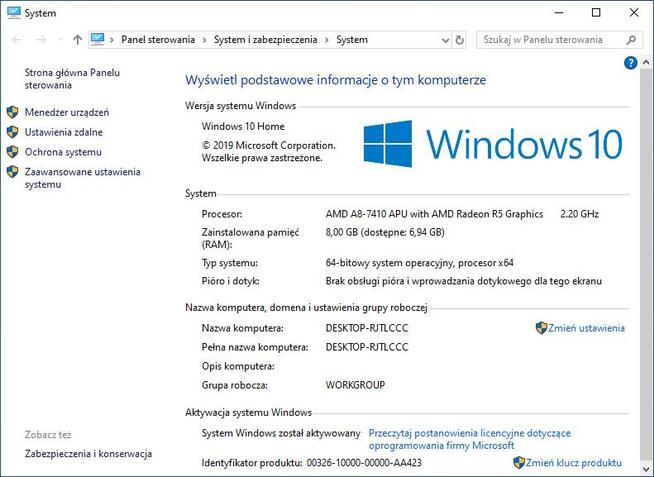The height and width of the screenshot is (477, 654).
Task: Click the 2.20 GHz clock speed value
Action: click(x=579, y=214)
